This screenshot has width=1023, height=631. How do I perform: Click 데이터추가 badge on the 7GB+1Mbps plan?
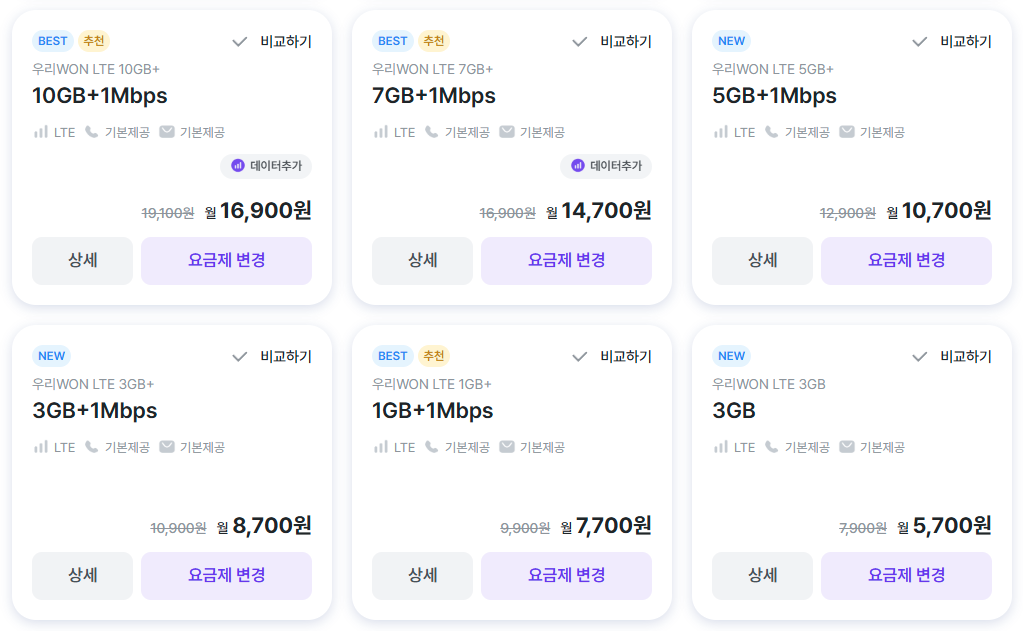point(605,167)
